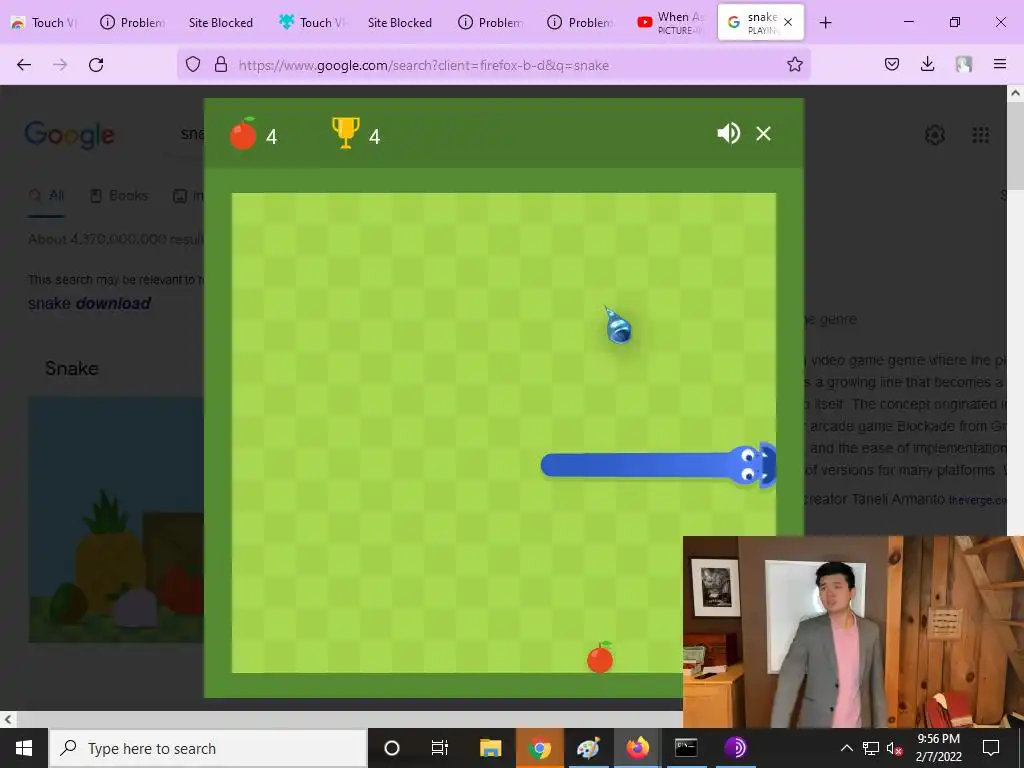Switch to the YouTube 'When A' tab
1024x768 pixels.
pyautogui.click(x=671, y=23)
